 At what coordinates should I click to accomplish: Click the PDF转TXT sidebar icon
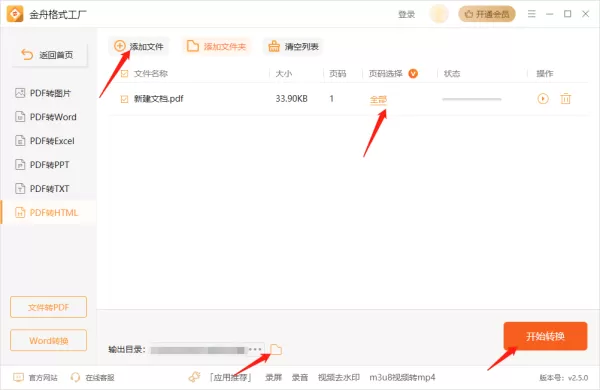pos(20,189)
